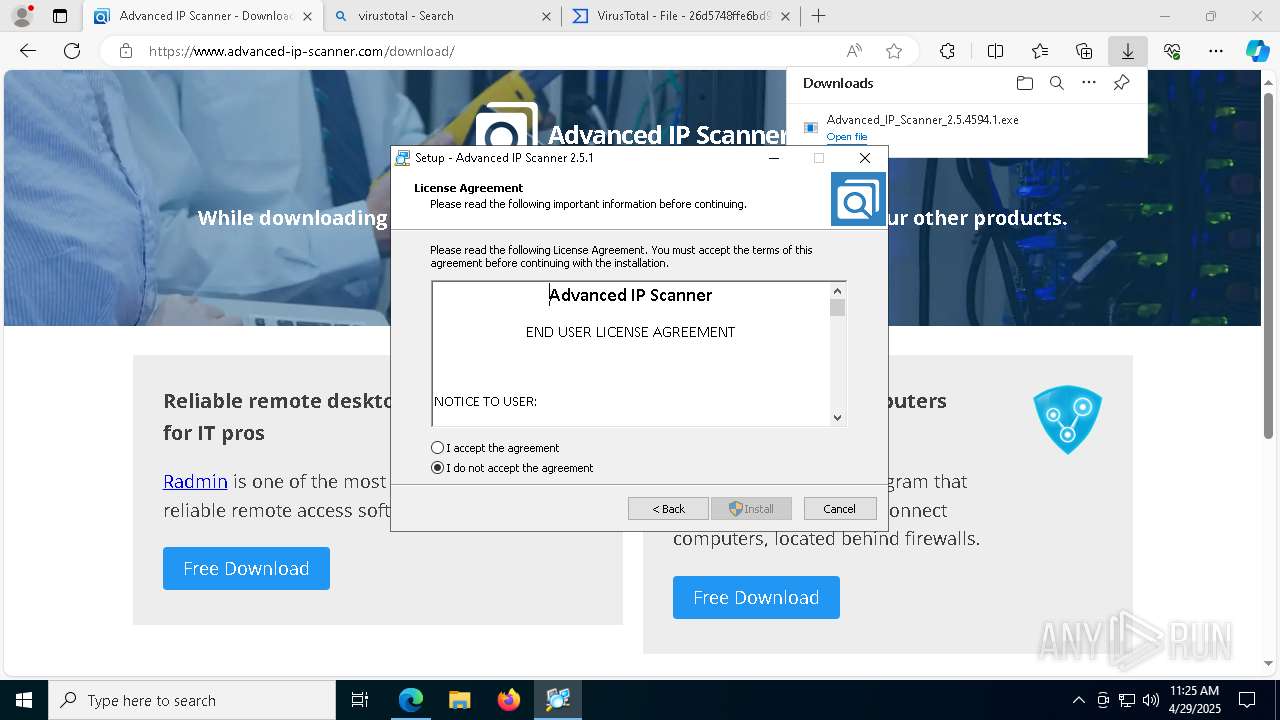Show hidden tray icons chevron
The width and height of the screenshot is (1280, 720).
tap(1078, 700)
